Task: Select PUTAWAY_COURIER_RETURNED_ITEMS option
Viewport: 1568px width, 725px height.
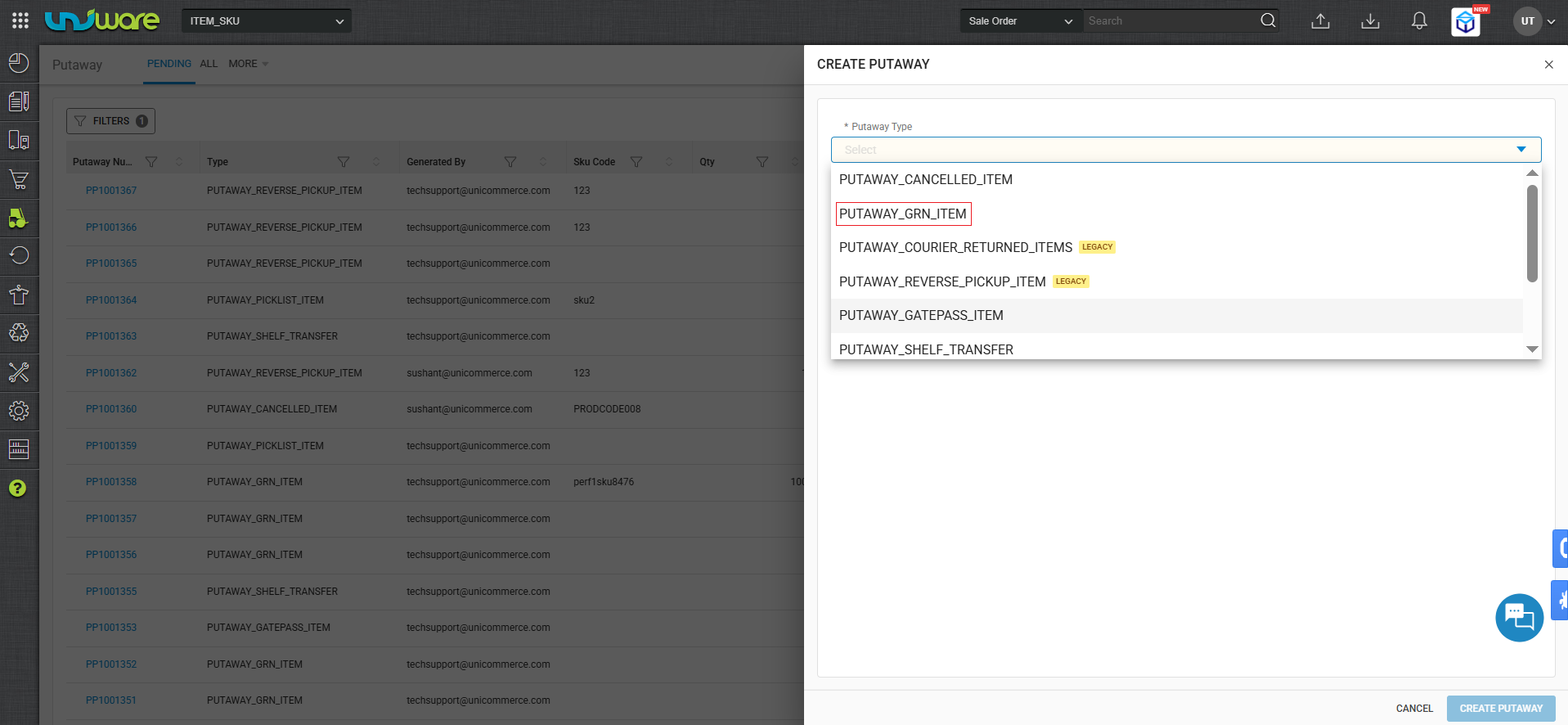Action: (x=1176, y=247)
